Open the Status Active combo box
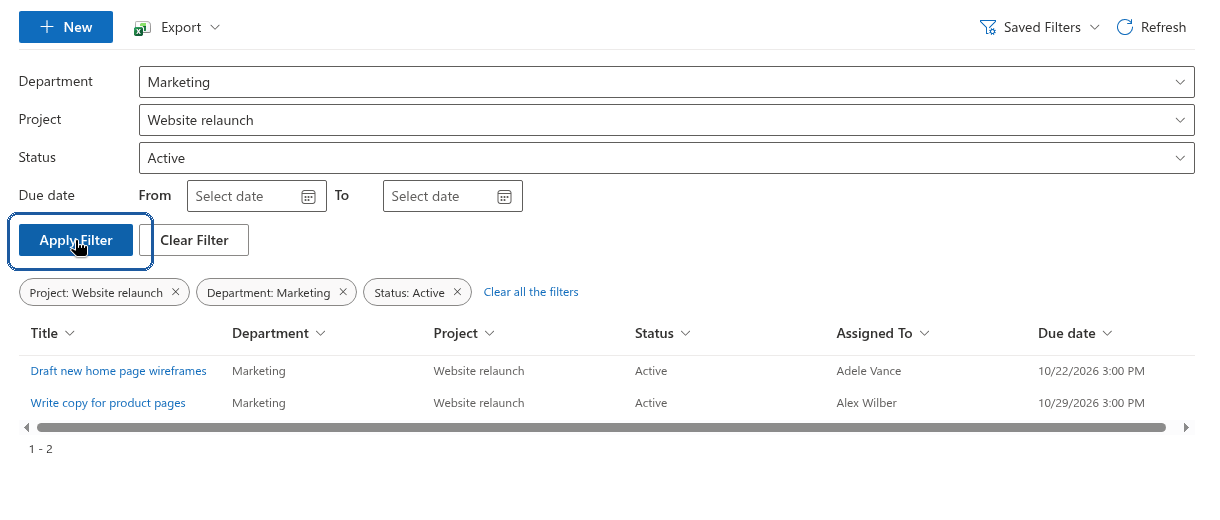Screen dimensions: 1220x520 click(x=666, y=158)
